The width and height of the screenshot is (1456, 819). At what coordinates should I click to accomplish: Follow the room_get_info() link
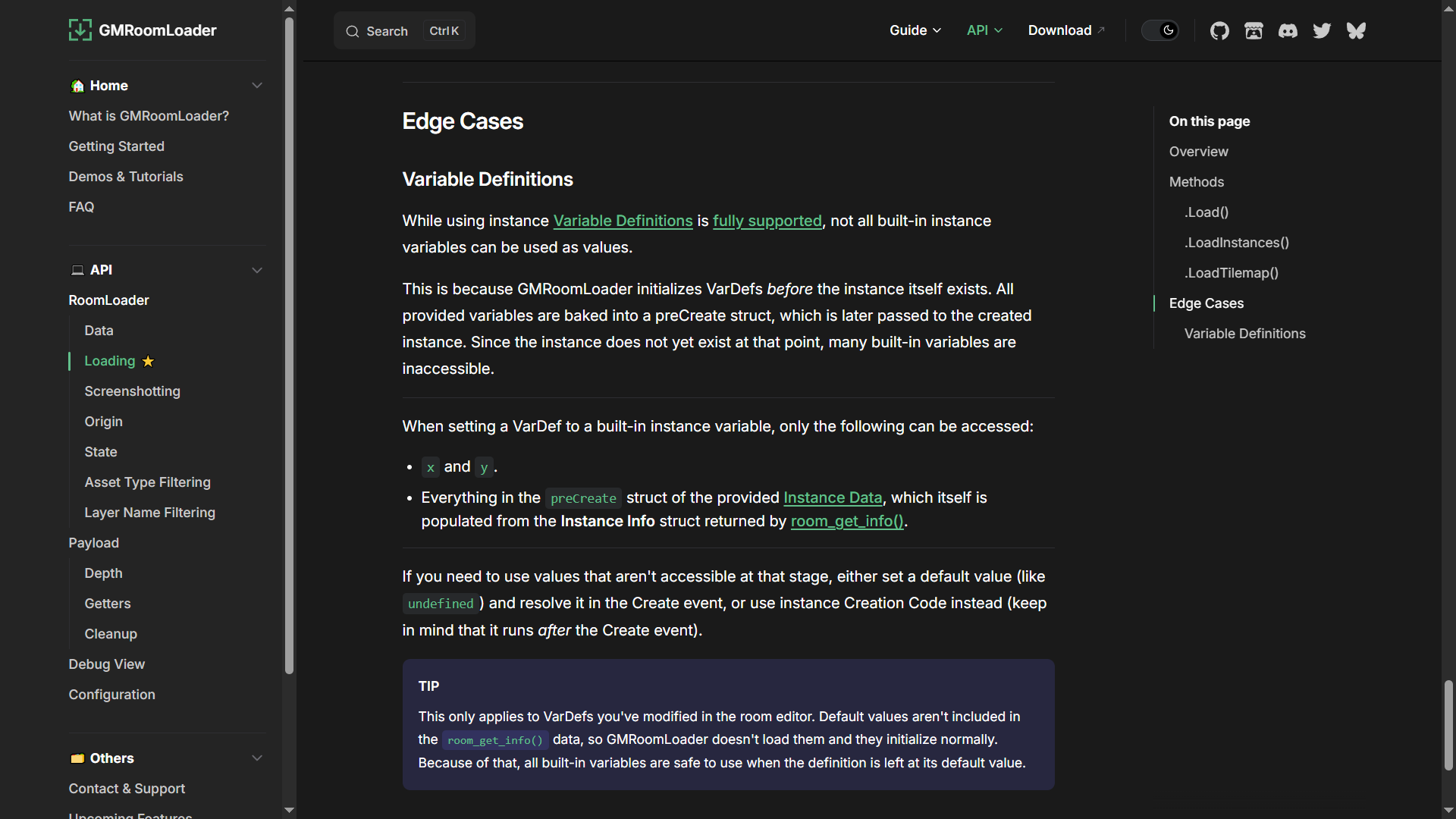[x=847, y=522]
